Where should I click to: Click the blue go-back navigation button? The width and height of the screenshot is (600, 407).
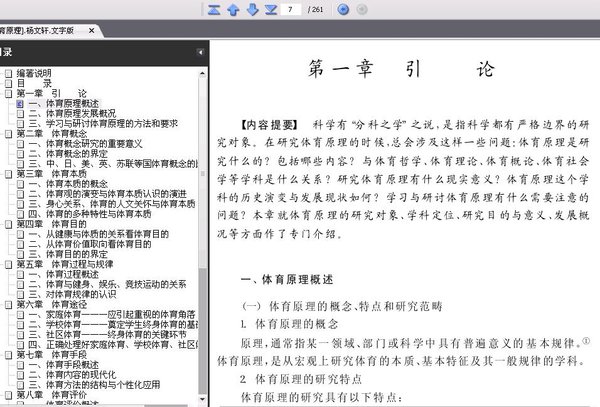[x=343, y=9]
